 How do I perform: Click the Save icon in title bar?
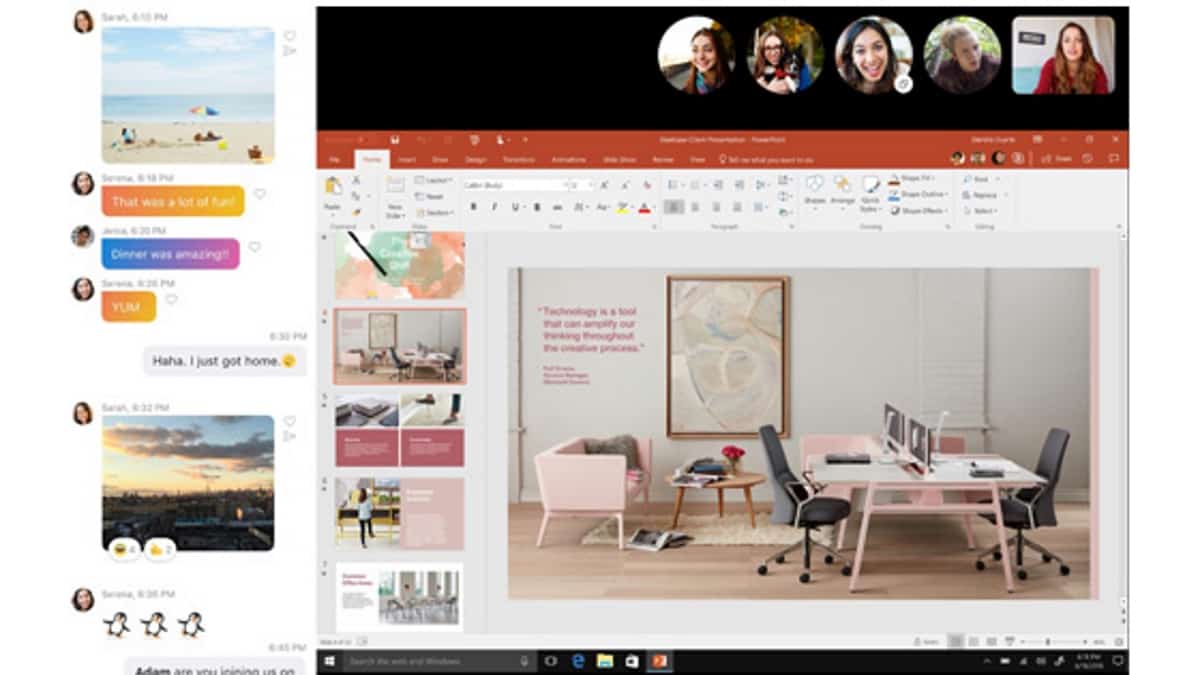396,140
